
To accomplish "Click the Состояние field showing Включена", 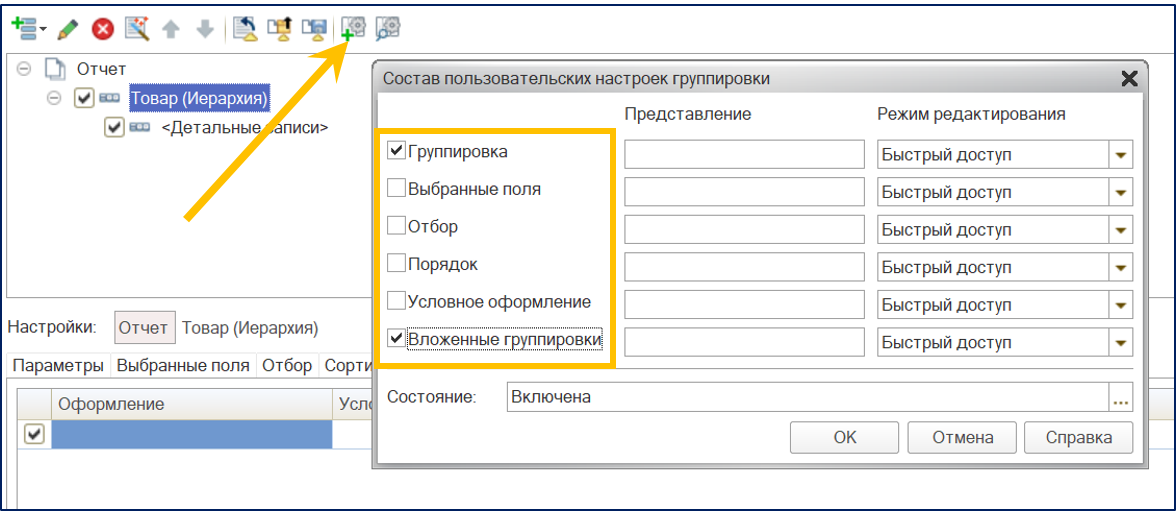I will pos(808,398).
